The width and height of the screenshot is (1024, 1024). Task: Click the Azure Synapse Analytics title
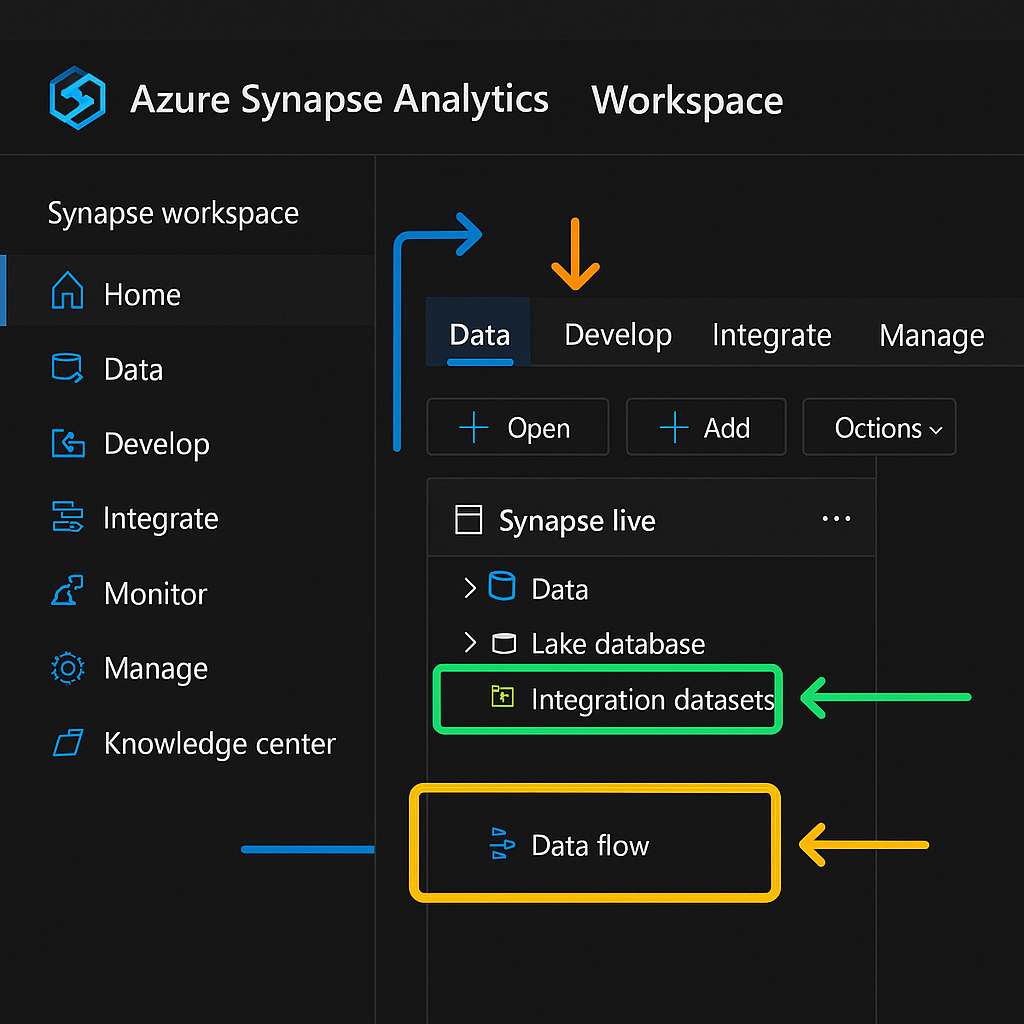pos(339,100)
